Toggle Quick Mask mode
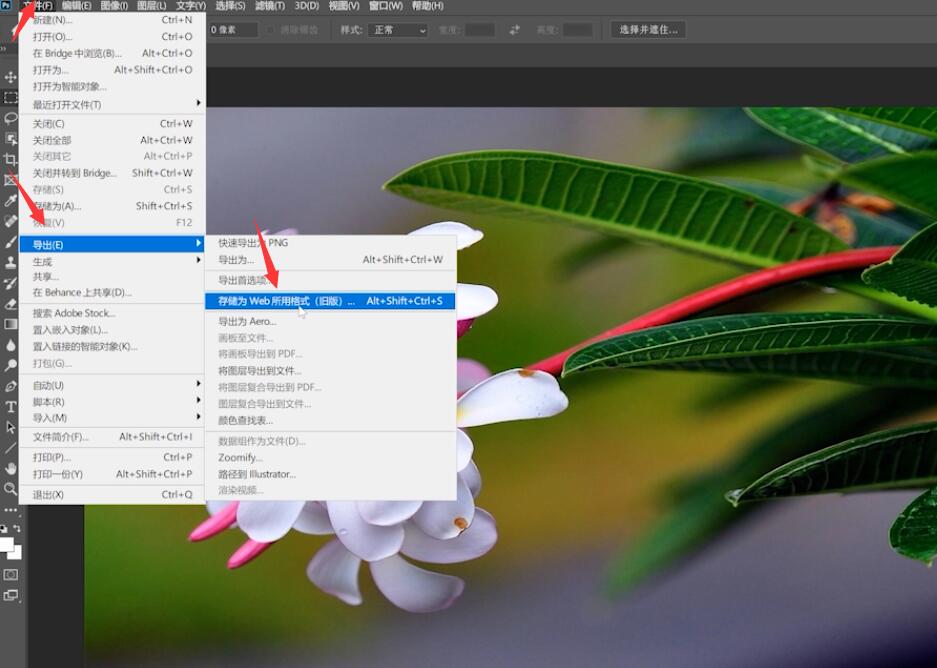The height and width of the screenshot is (668, 937). pos(10,574)
